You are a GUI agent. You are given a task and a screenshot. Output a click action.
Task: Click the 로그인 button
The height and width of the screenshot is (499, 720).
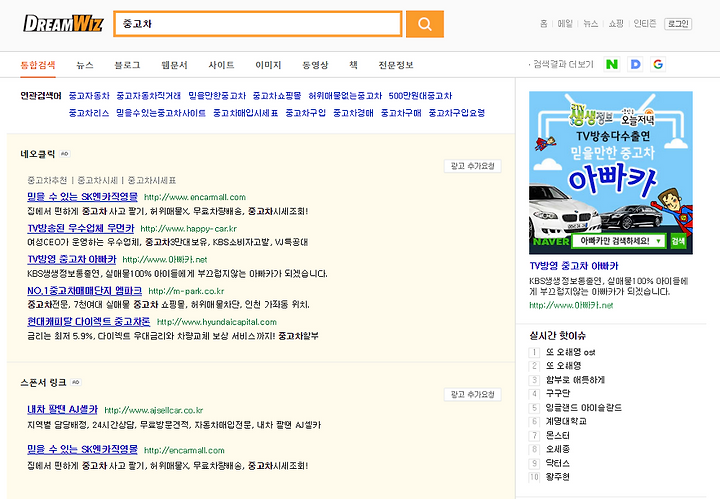point(678,24)
